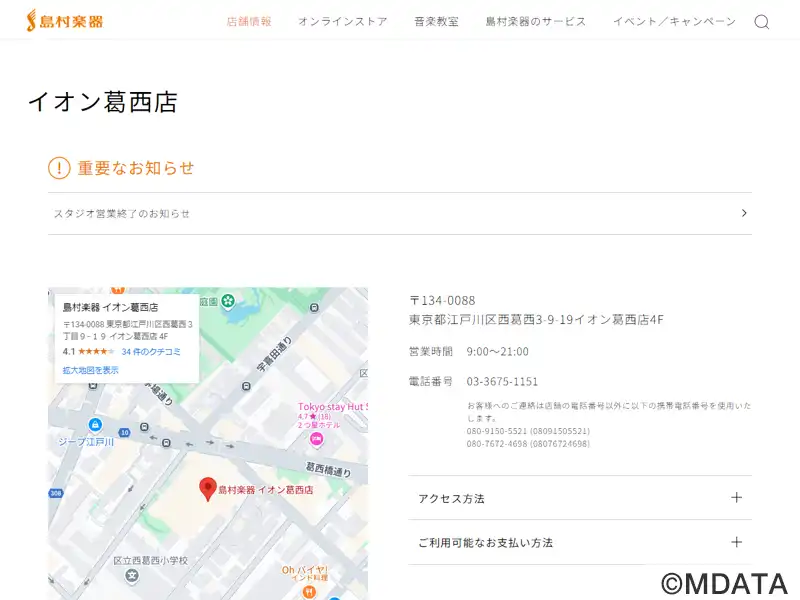This screenshot has width=800, height=600.
Task: Click 重要なお知らせ heading
Action: (x=136, y=168)
